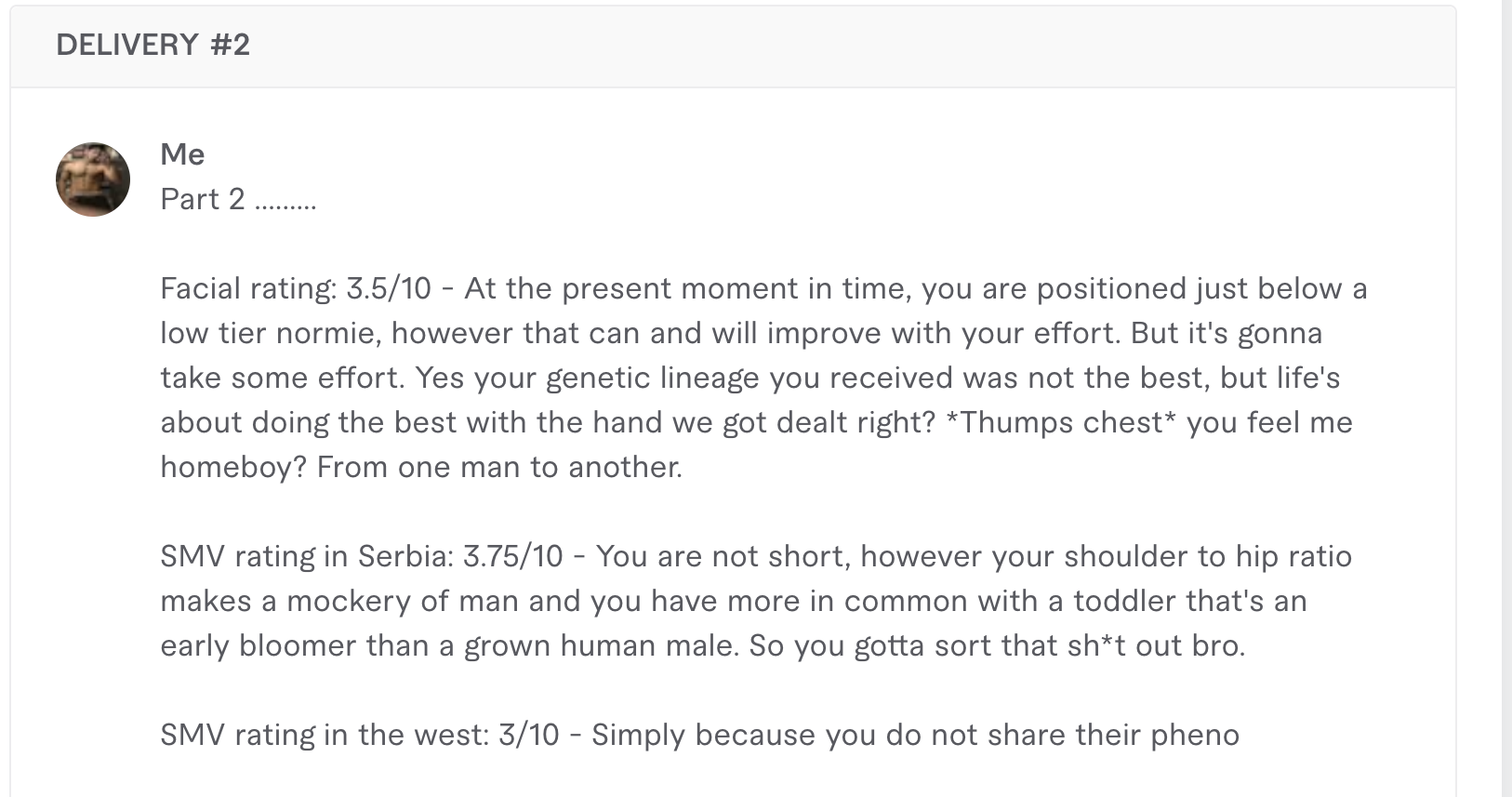Select the "SMV rating in Serbia: 3.75/10" text

point(362,556)
